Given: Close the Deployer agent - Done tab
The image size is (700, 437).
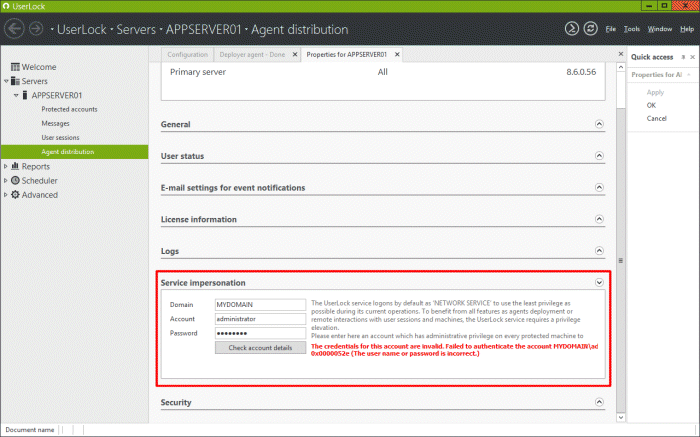Looking at the screenshot, I should (x=295, y=54).
